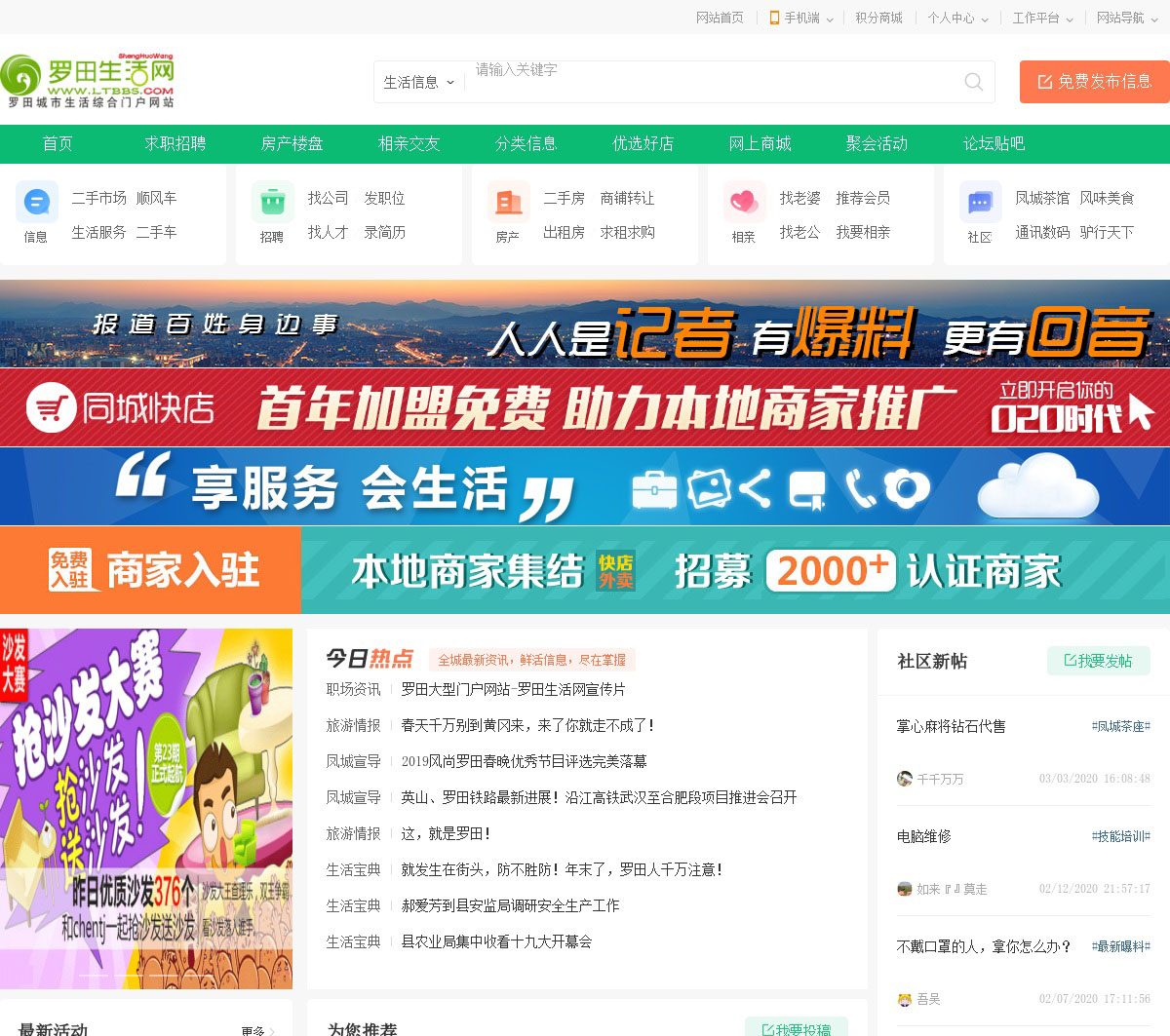Expand the 工作平台 dropdown menu
This screenshot has height=1036, width=1170.
[1042, 18]
